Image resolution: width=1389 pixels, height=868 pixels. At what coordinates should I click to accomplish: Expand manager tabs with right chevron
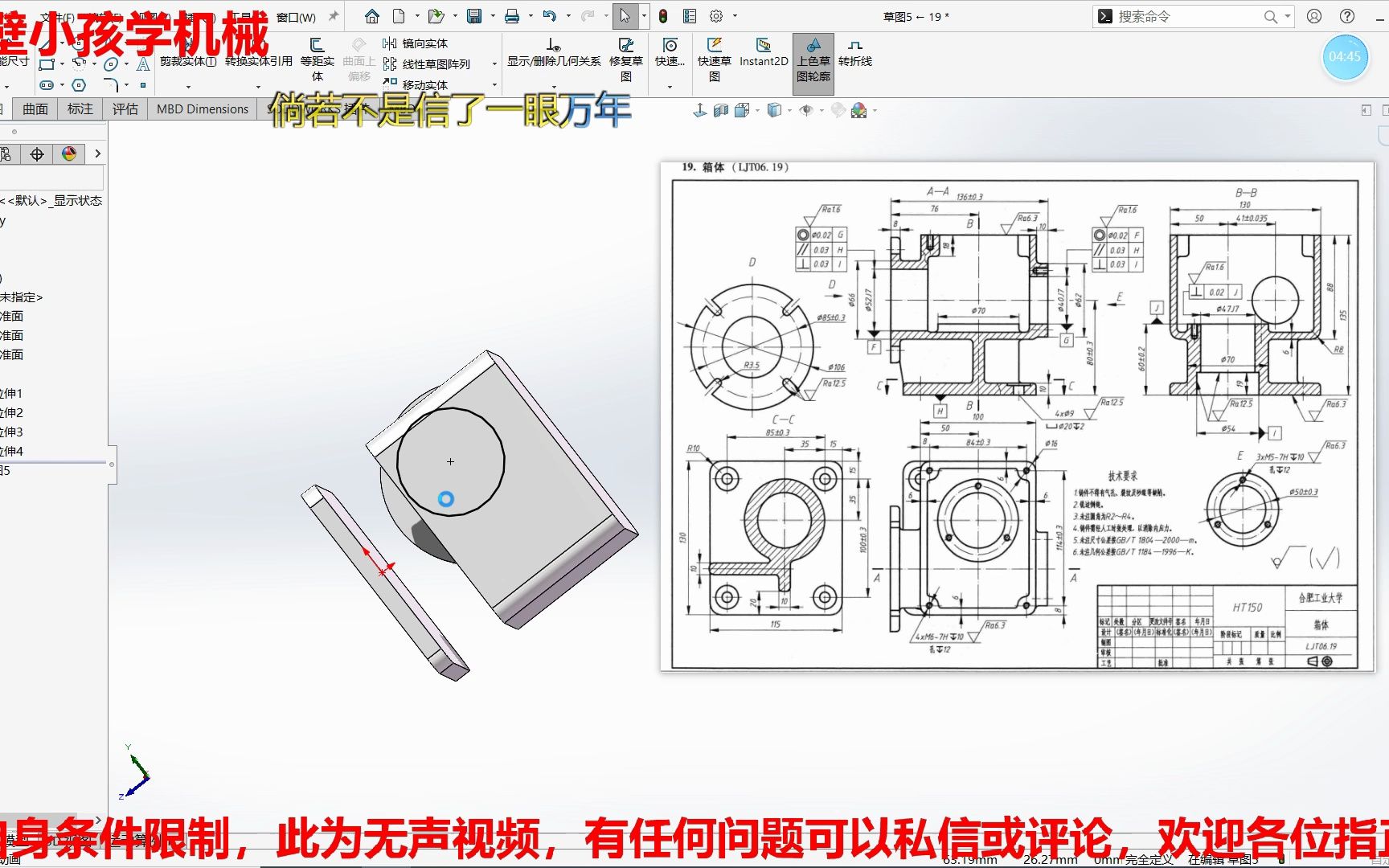98,154
